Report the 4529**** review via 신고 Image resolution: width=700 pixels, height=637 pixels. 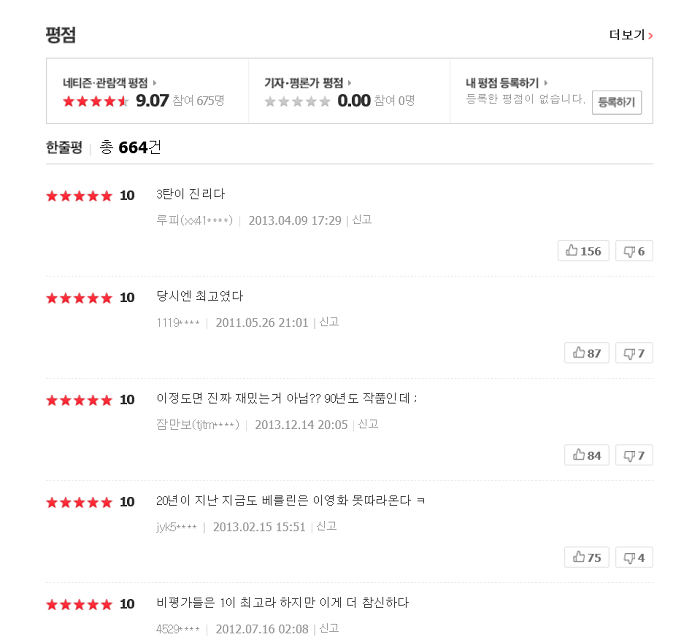click(329, 629)
